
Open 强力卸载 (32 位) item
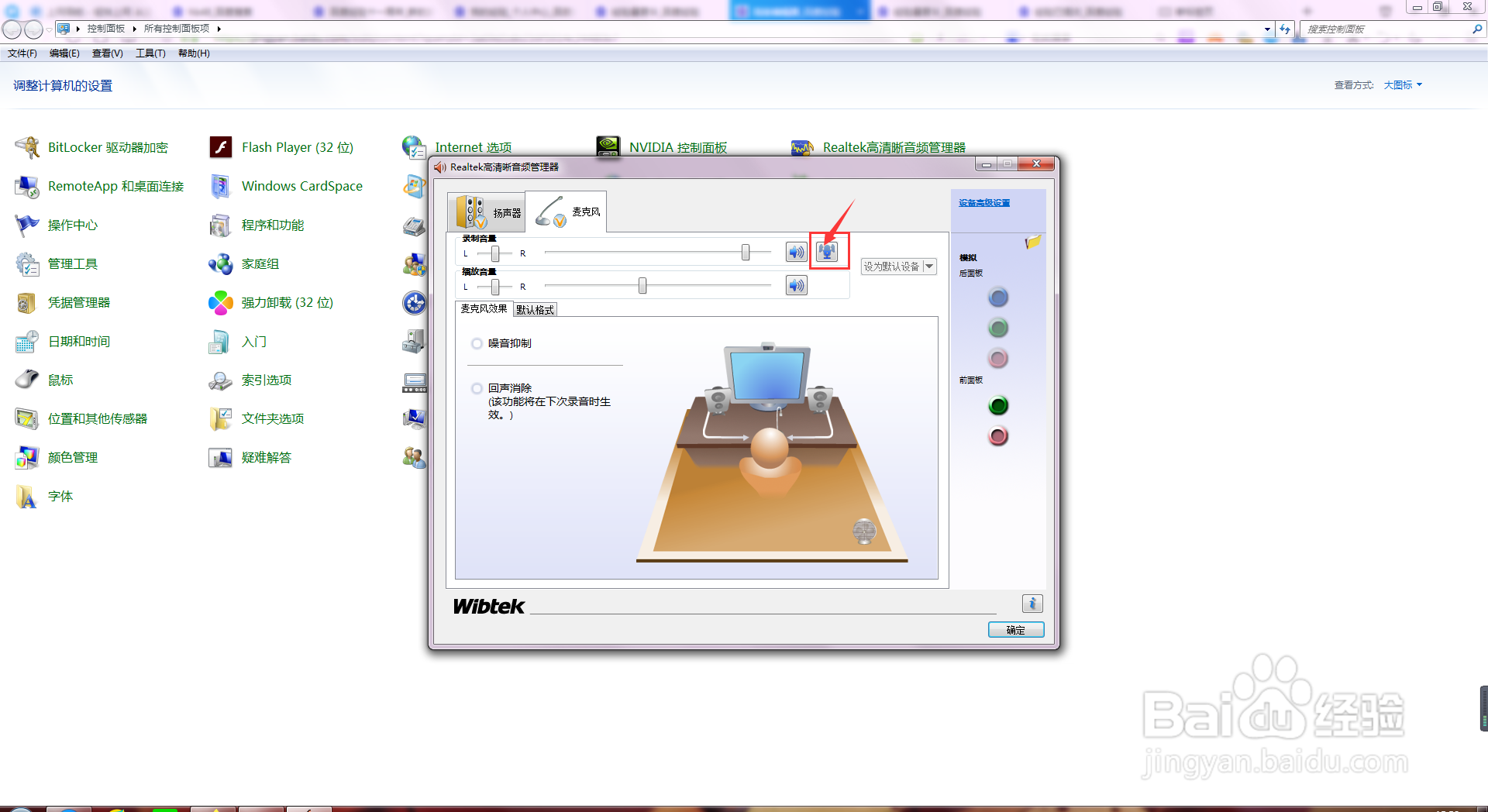click(270, 302)
